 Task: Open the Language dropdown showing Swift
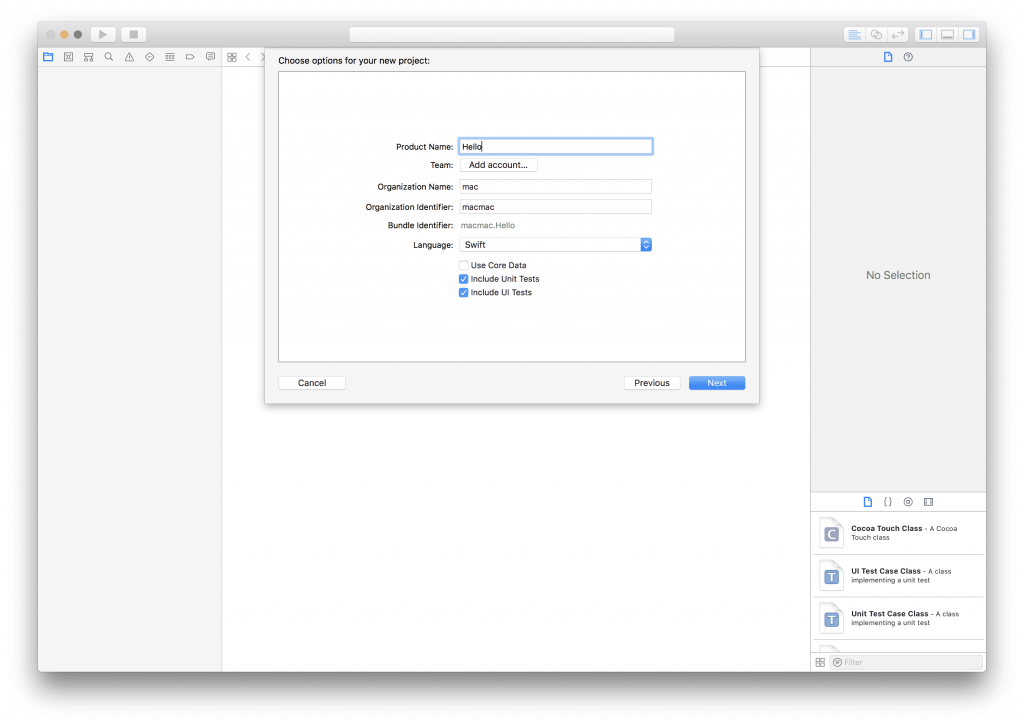tap(556, 245)
